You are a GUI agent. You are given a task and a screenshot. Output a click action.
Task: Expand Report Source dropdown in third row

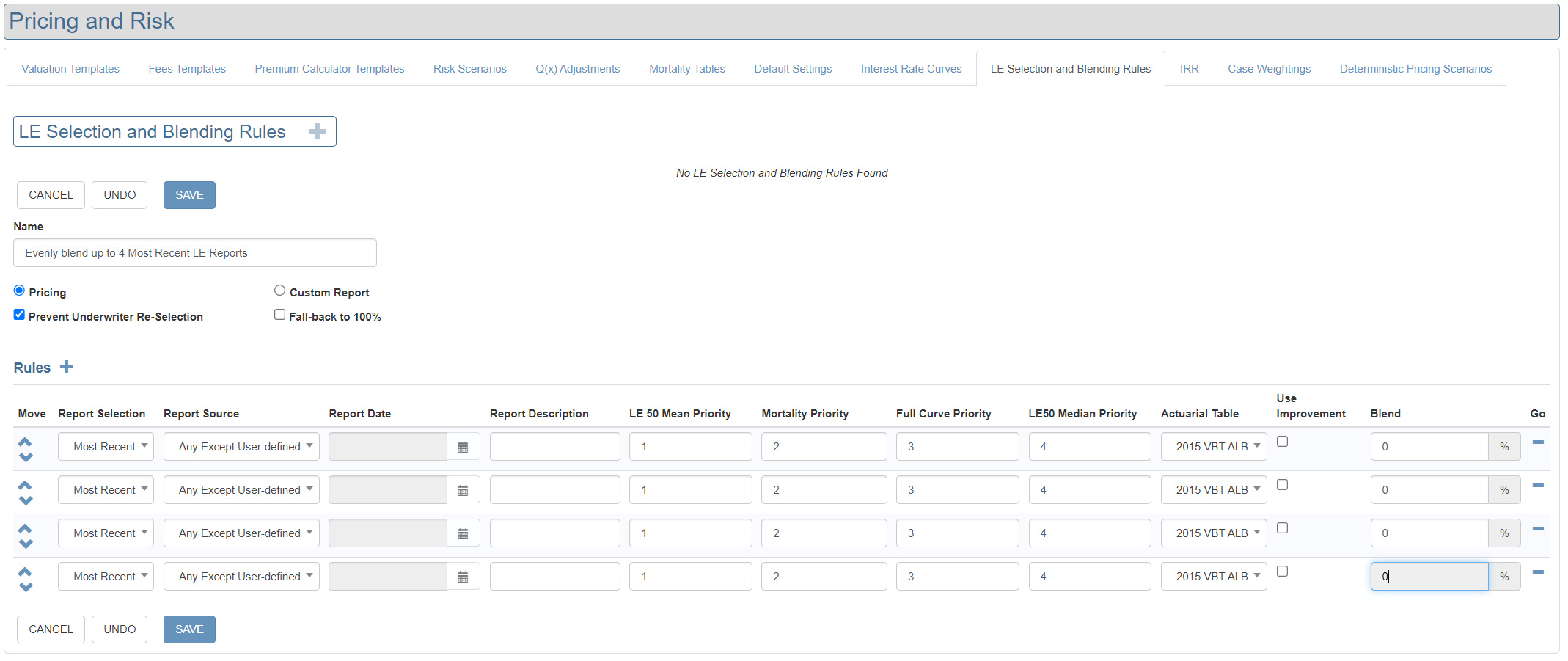point(241,533)
